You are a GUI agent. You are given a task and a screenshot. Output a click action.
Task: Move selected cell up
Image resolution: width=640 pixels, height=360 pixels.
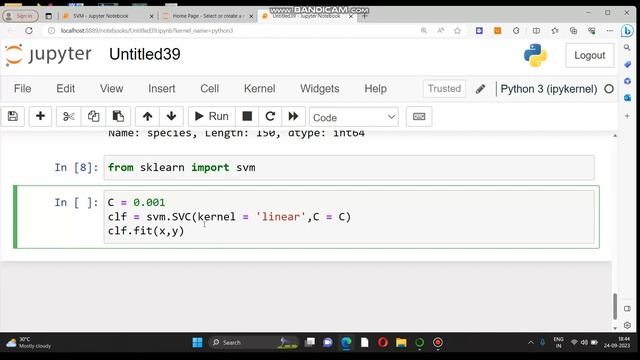pos(147,116)
